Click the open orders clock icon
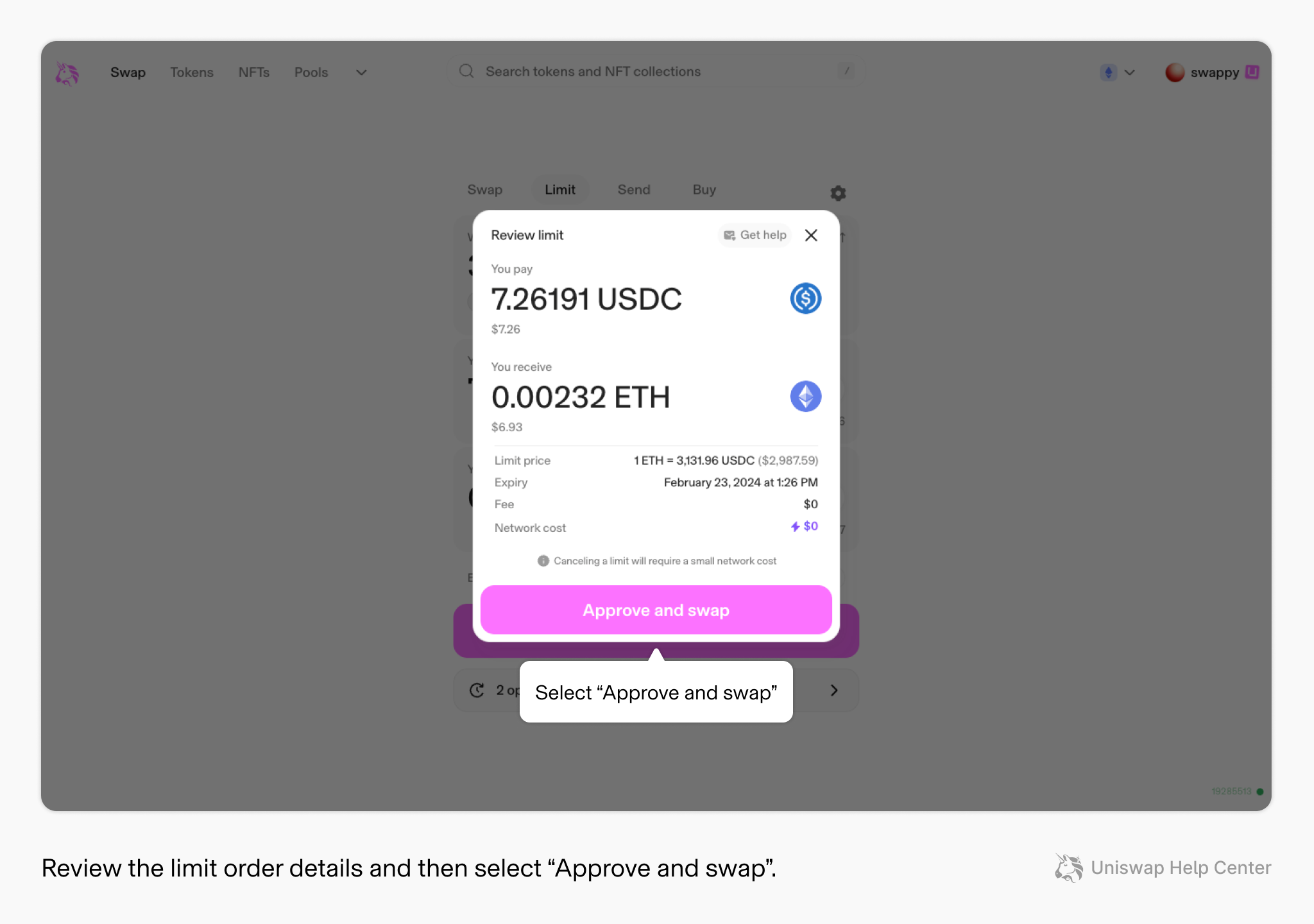 tap(477, 690)
